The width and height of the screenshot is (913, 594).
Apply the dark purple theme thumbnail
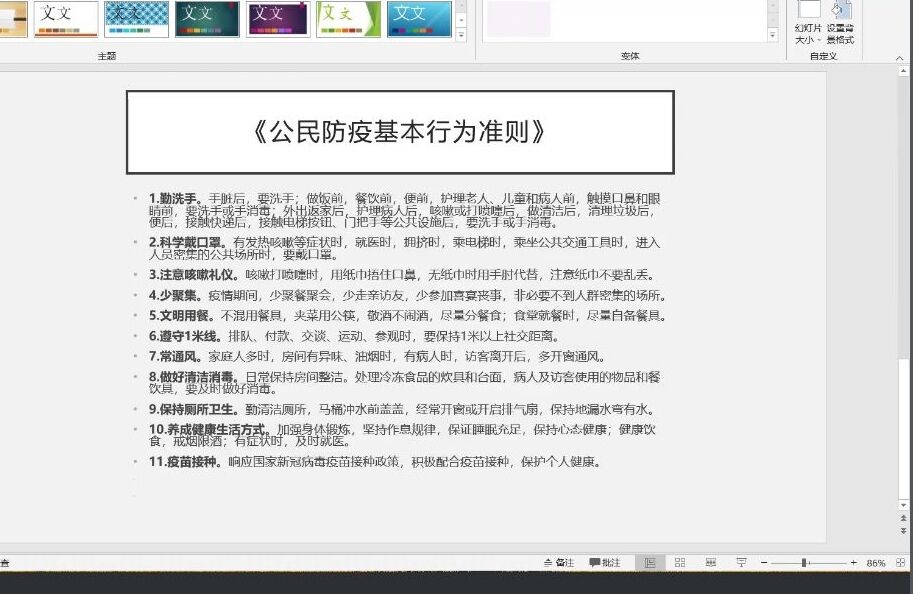278,18
